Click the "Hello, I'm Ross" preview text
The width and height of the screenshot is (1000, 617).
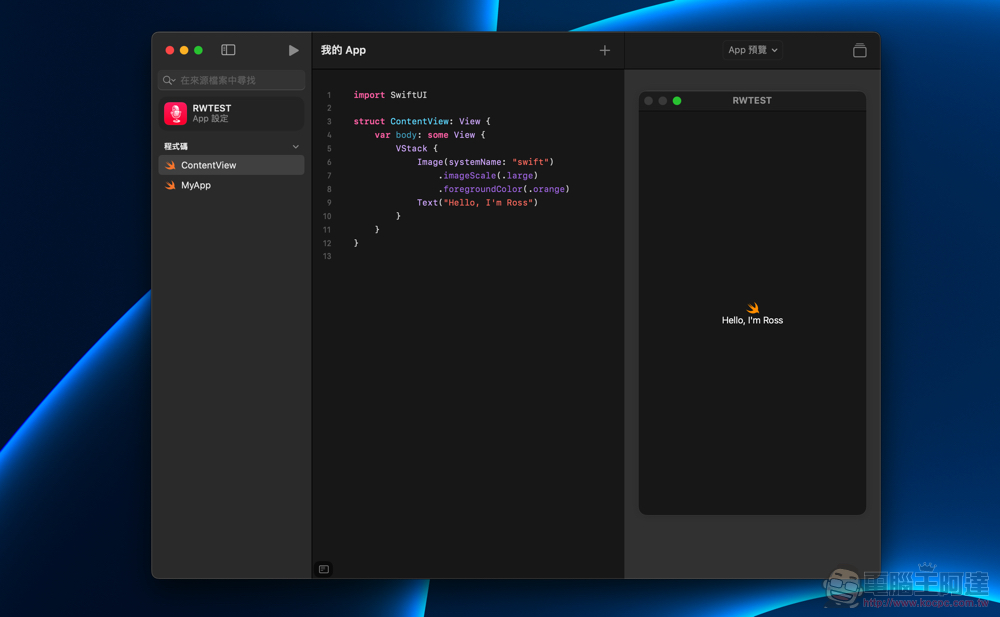(x=752, y=321)
